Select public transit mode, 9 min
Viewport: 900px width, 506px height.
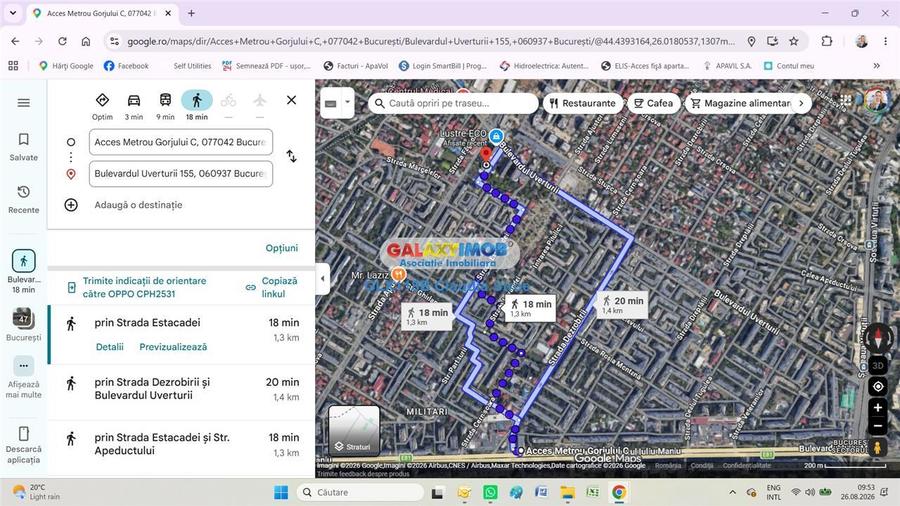(x=165, y=106)
